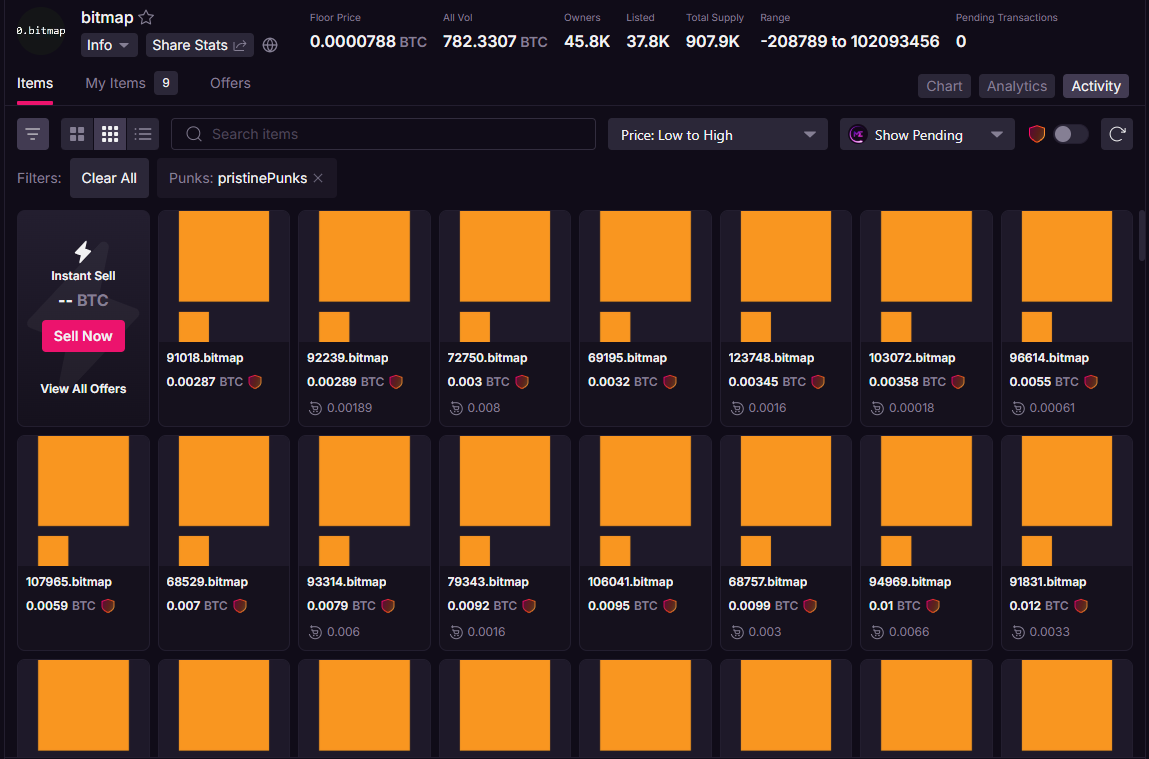Click the Listed value 37.8K
1149x759 pixels.
coord(648,42)
